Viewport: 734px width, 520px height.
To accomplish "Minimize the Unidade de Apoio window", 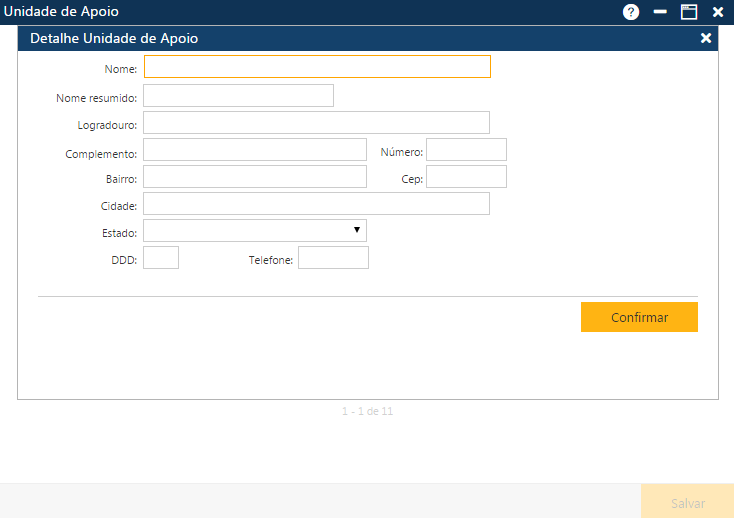I will pos(660,12).
